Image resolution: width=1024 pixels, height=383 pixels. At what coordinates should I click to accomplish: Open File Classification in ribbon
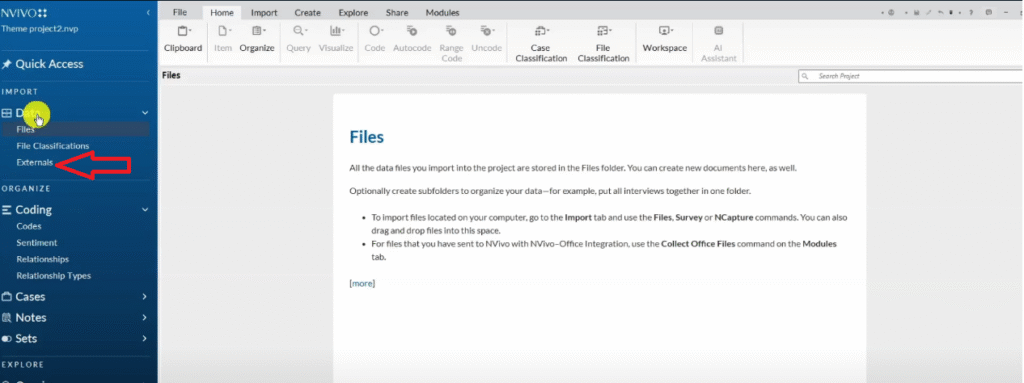tap(603, 44)
